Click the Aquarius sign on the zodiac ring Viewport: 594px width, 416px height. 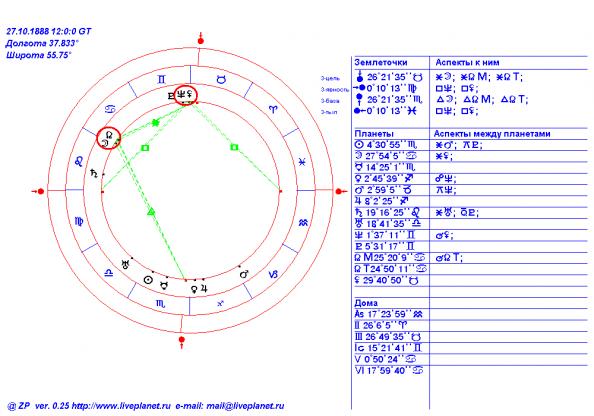click(303, 223)
